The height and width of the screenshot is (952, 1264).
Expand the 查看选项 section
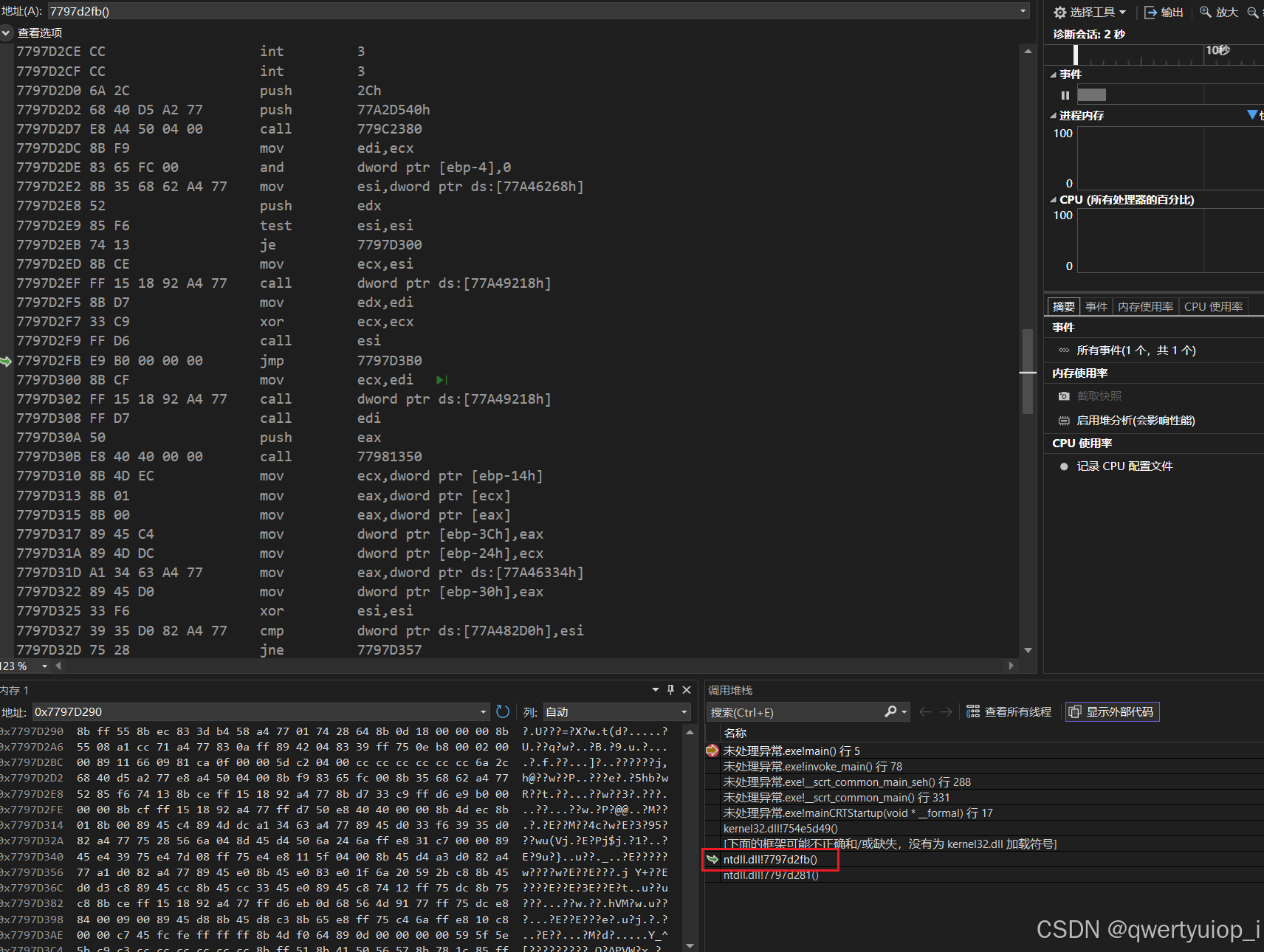[x=6, y=32]
